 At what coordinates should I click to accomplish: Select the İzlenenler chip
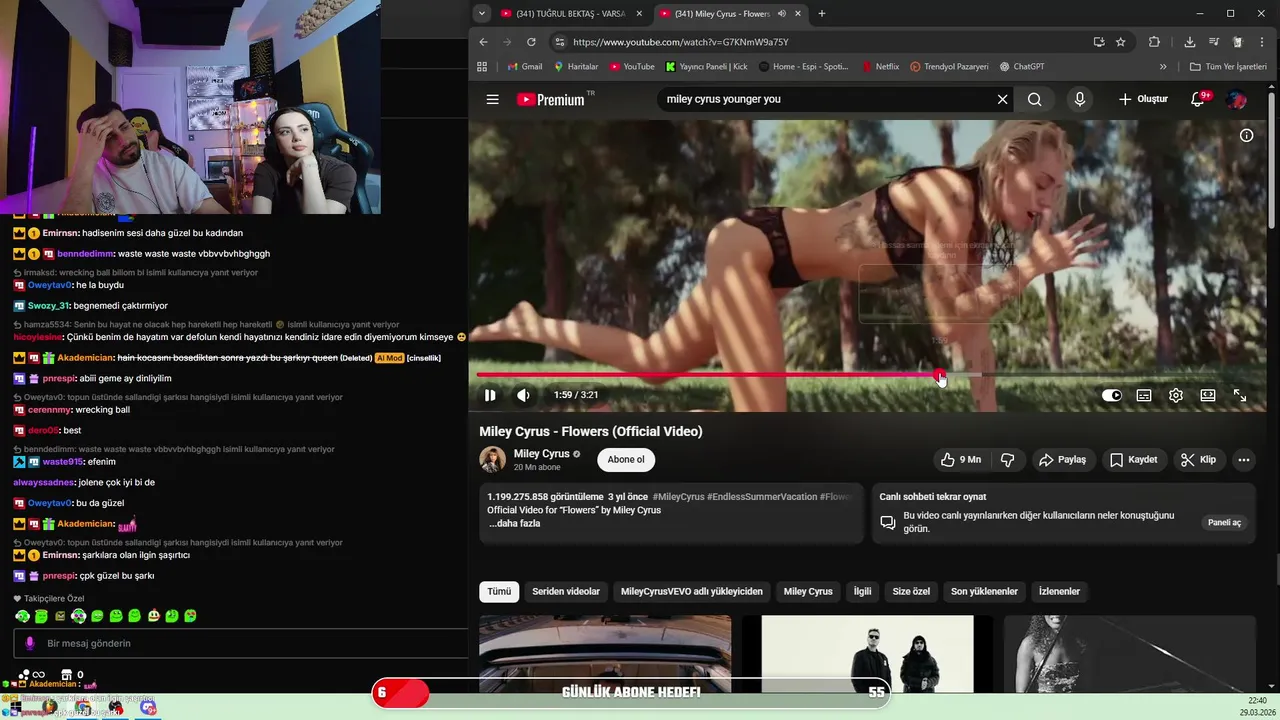point(1059,591)
